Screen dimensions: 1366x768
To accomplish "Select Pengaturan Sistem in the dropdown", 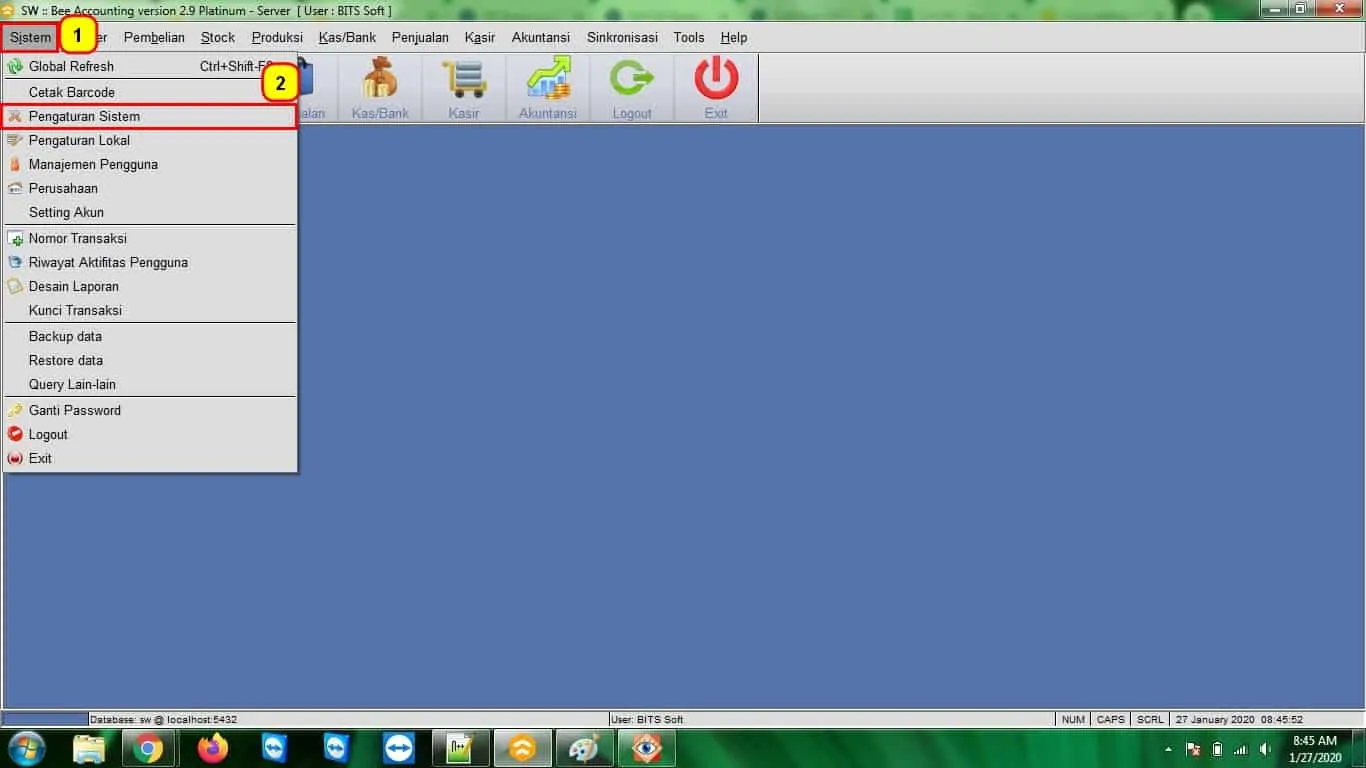I will pyautogui.click(x=150, y=116).
